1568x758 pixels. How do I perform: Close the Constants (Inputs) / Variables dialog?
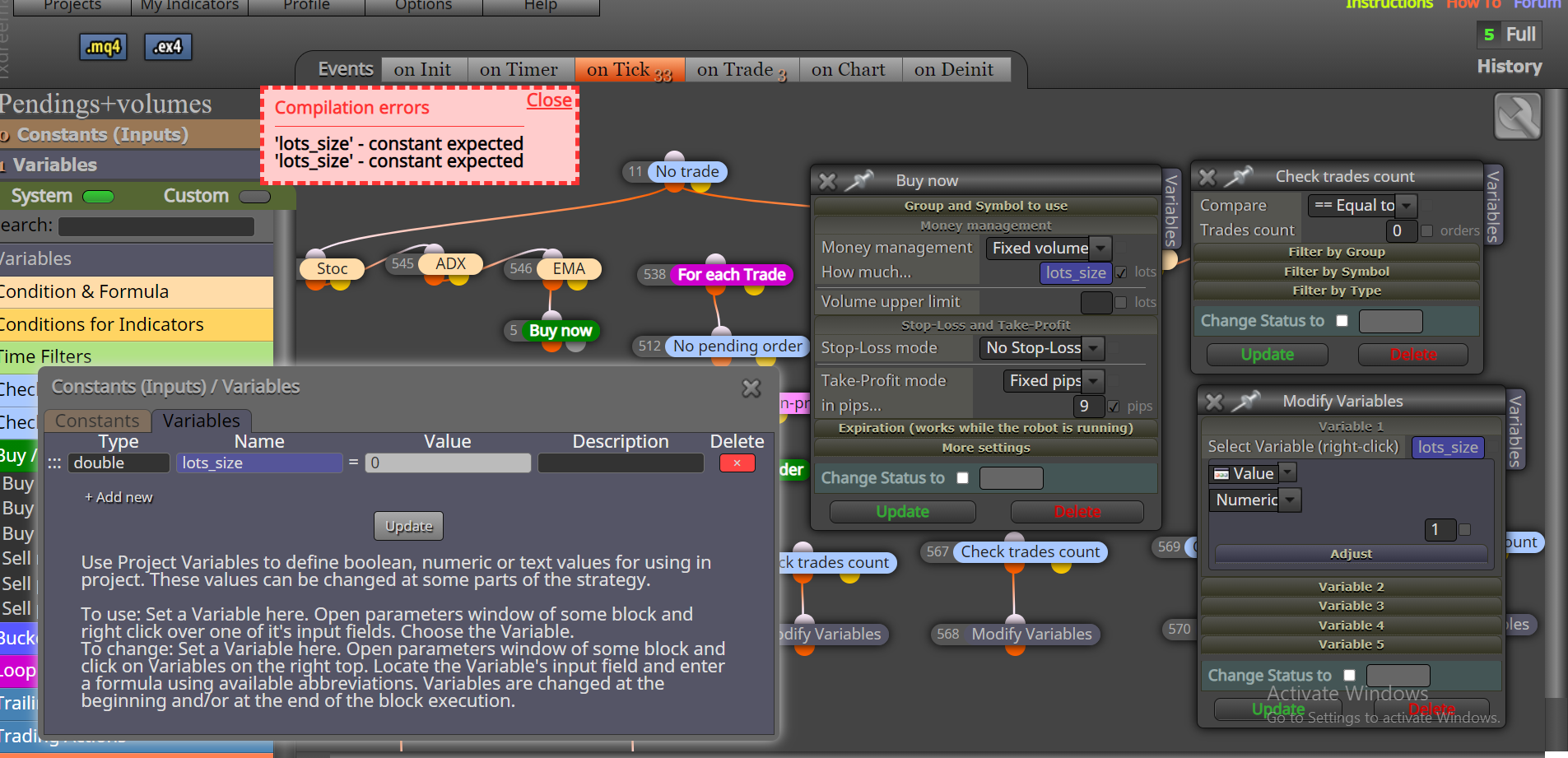tap(751, 388)
